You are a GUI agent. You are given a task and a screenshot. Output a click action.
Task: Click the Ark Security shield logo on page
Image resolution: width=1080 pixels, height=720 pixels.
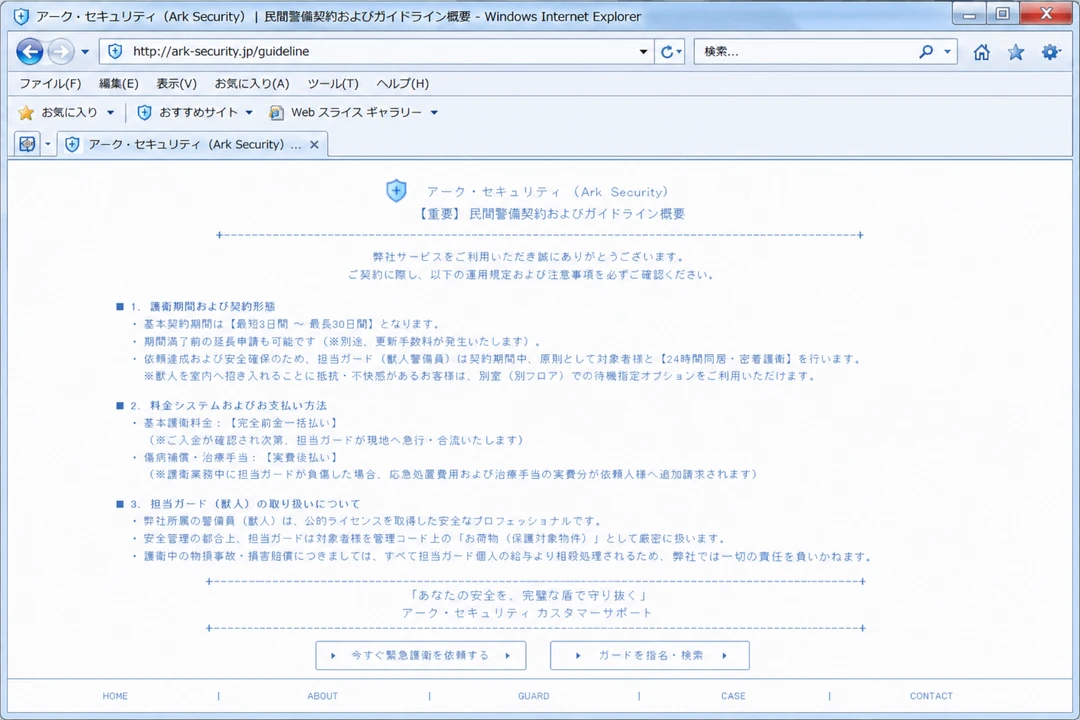pyautogui.click(x=396, y=191)
